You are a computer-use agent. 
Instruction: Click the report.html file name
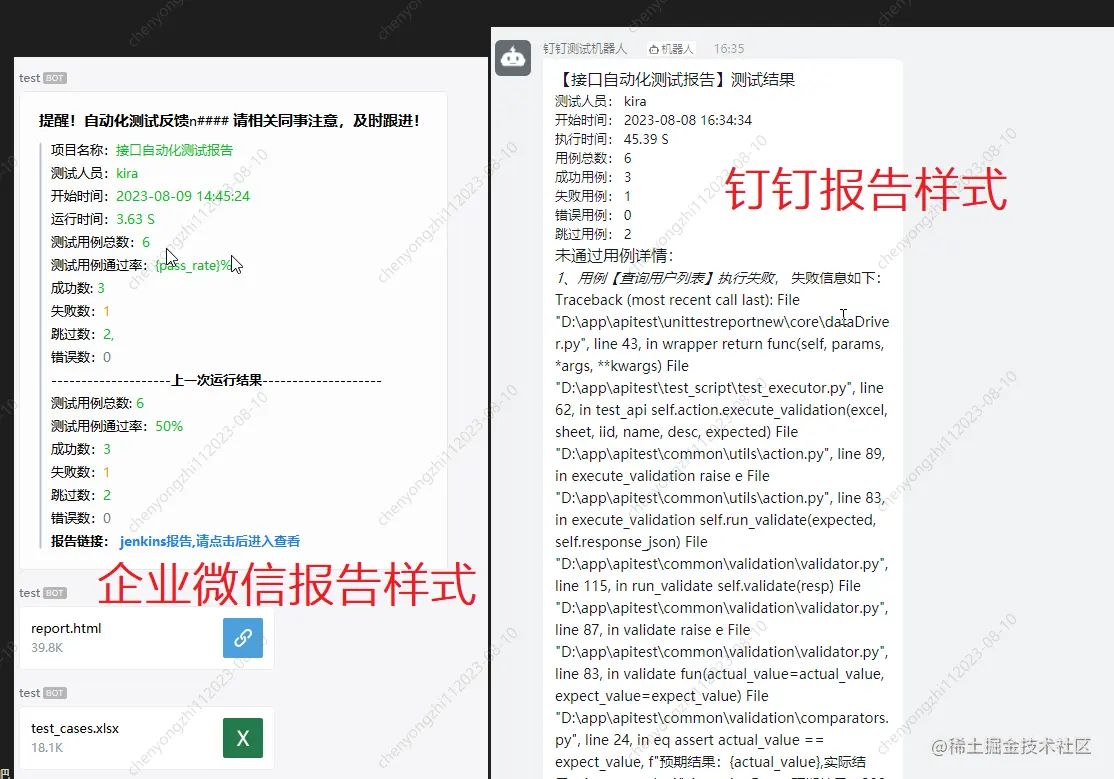click(66, 628)
